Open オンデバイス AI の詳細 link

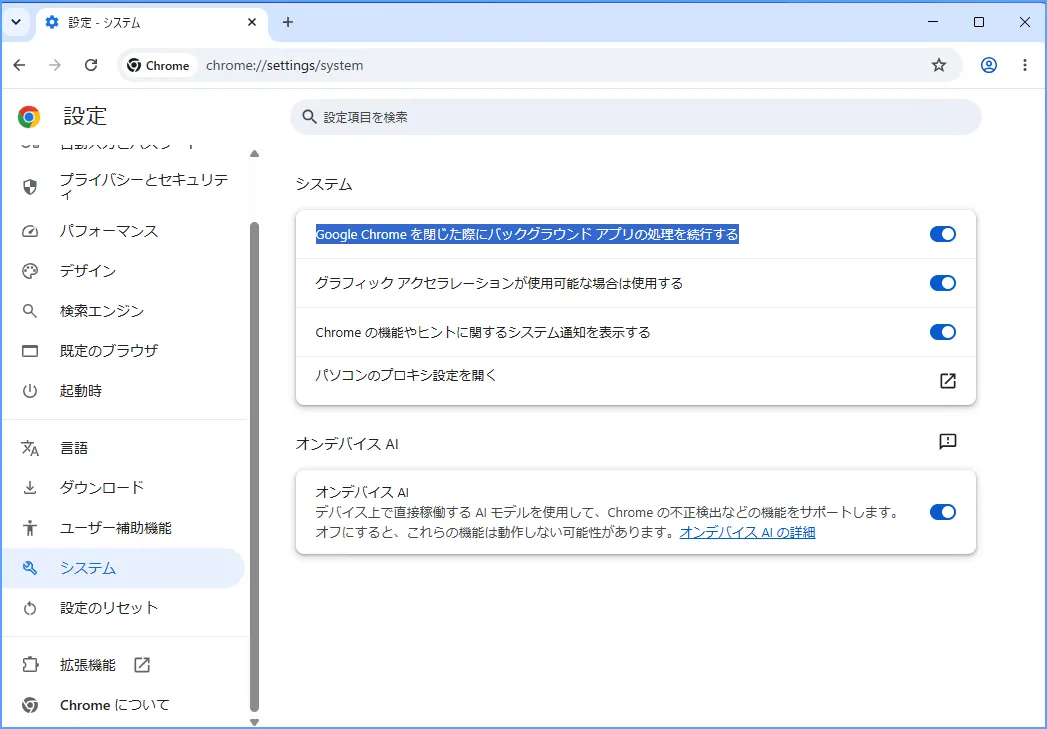click(x=747, y=533)
